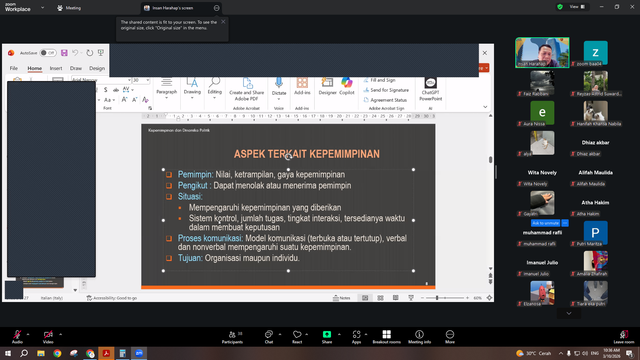
Task: Open the File menu tab
Action: tap(13, 68)
